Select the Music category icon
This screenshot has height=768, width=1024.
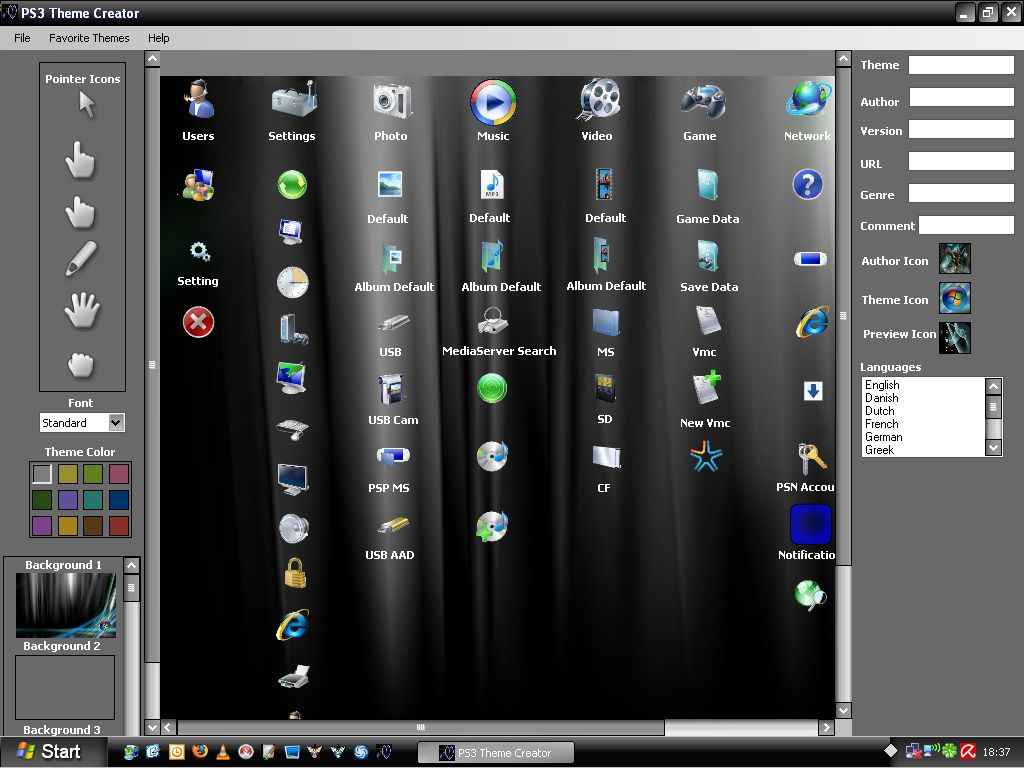click(x=492, y=102)
